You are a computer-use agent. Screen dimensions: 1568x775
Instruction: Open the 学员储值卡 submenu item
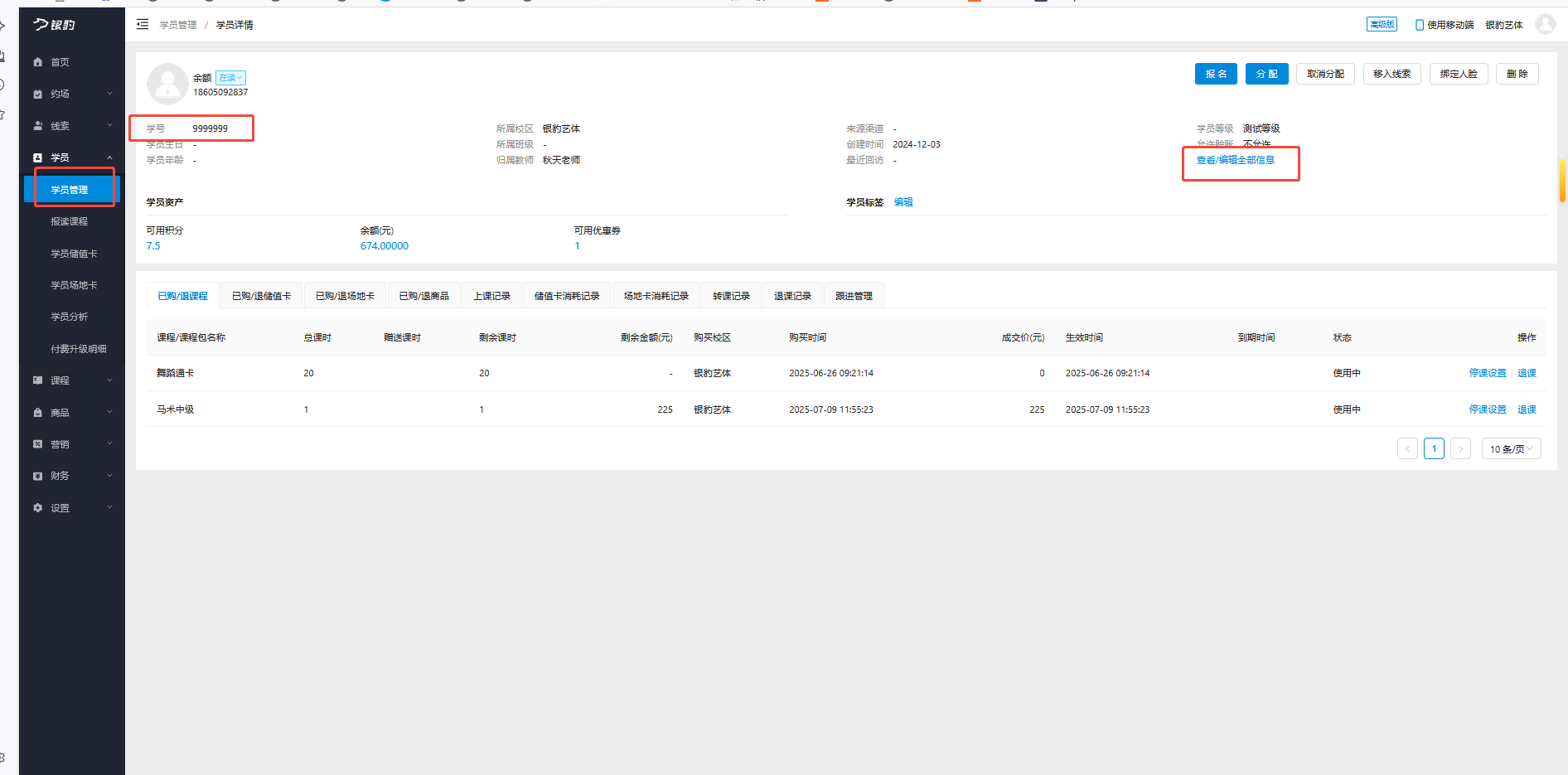click(x=74, y=254)
